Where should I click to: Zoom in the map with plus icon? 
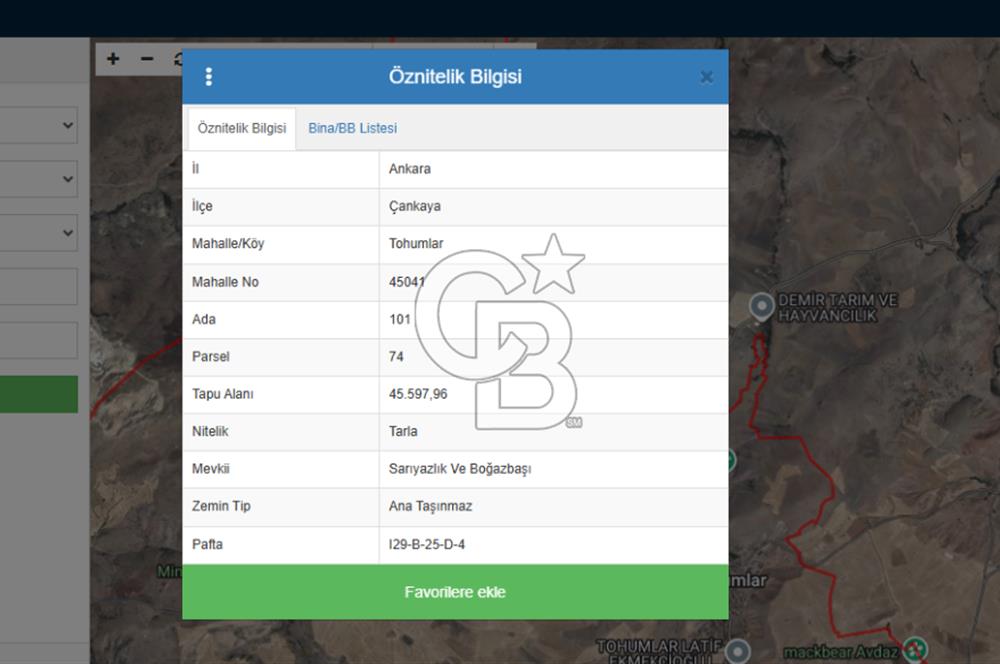pos(113,59)
